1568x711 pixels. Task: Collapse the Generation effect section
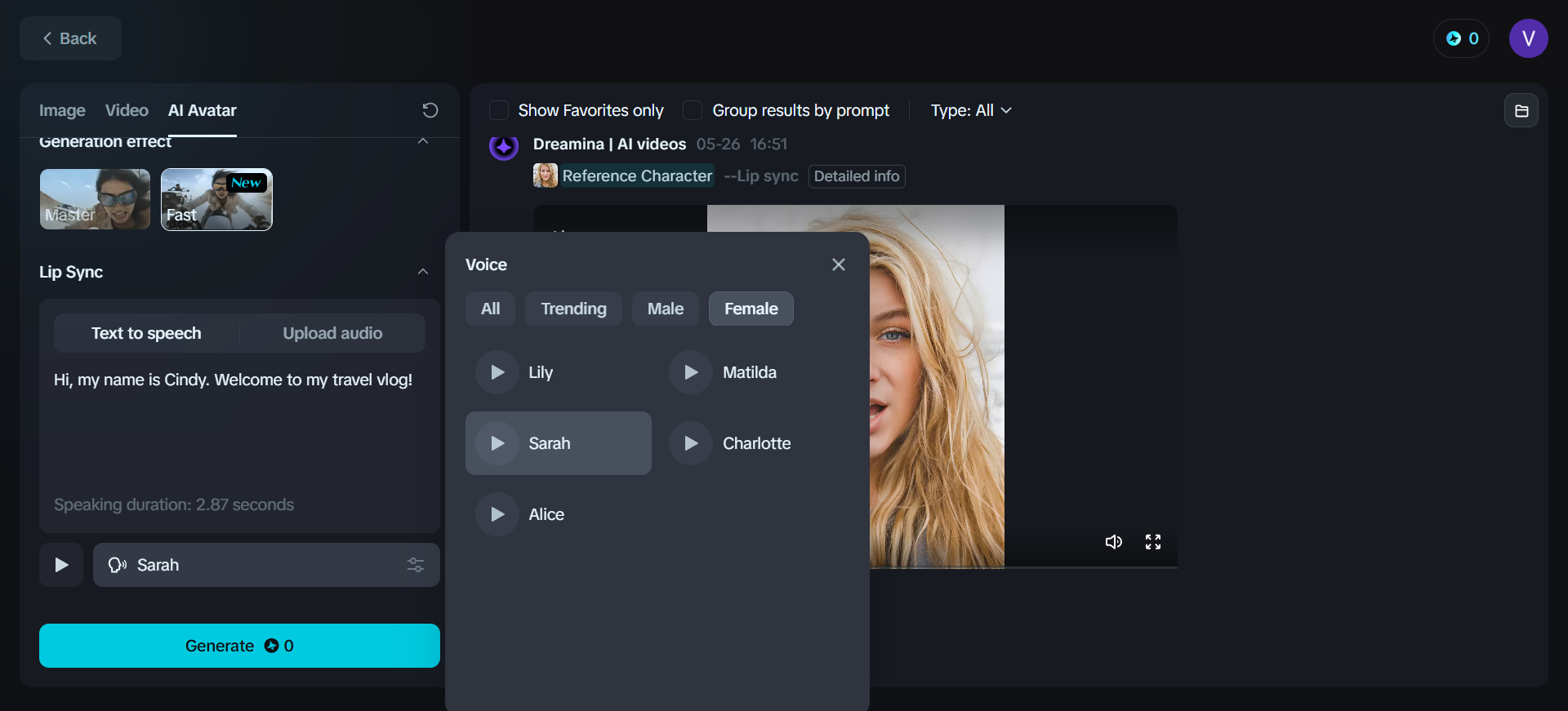(x=423, y=141)
